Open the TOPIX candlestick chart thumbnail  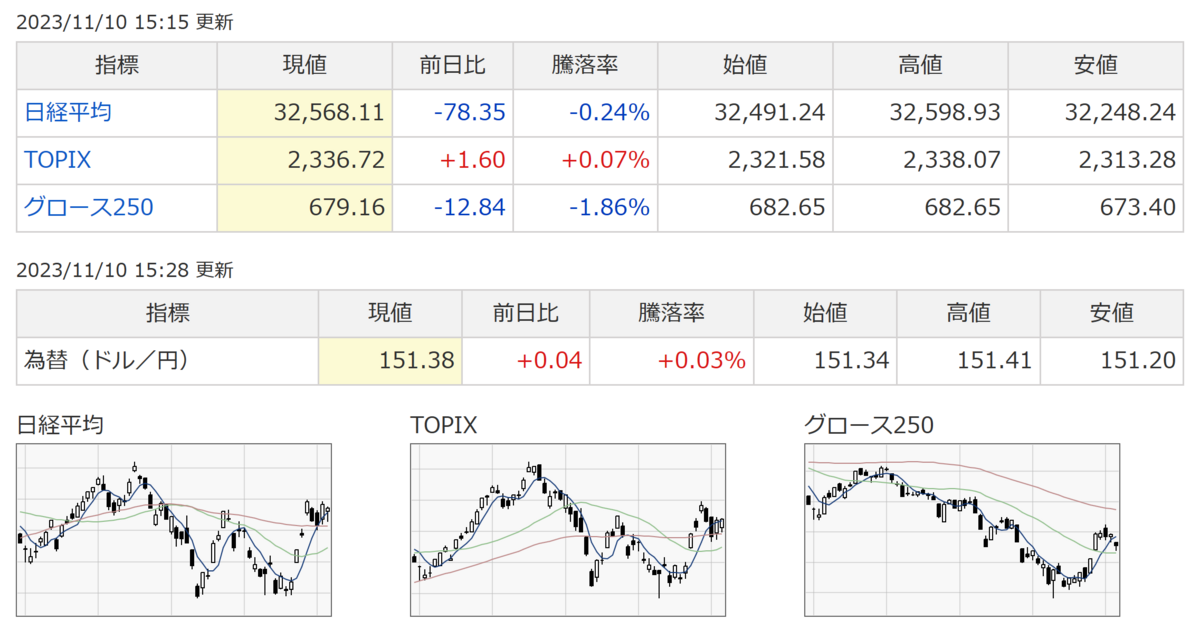[x=568, y=530]
